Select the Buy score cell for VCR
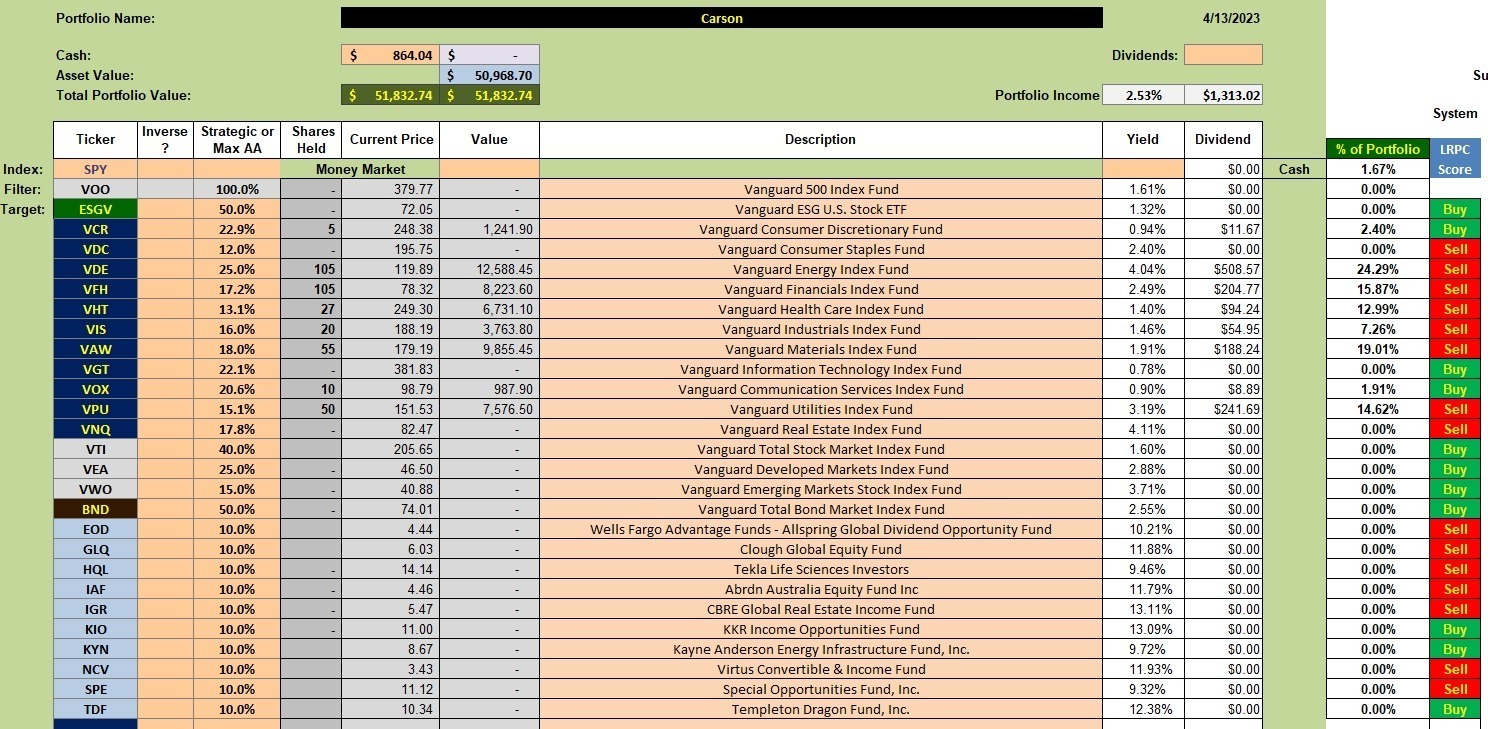The height and width of the screenshot is (729, 1488). pyautogui.click(x=1455, y=229)
